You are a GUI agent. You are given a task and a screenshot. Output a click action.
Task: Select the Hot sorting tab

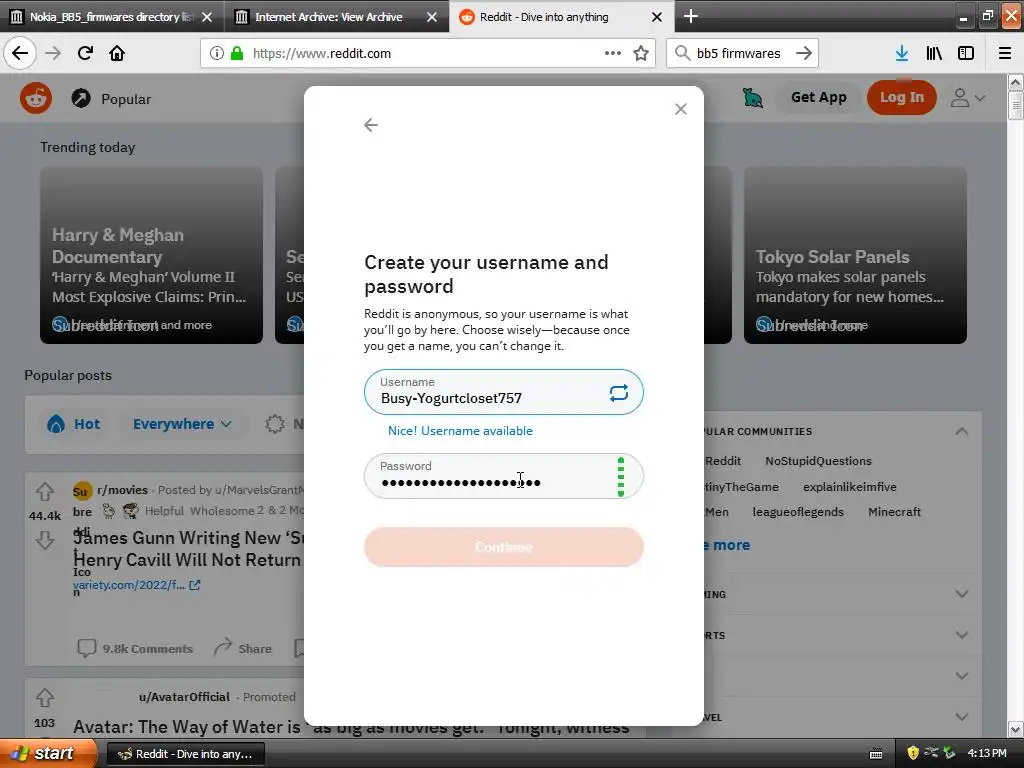coord(73,424)
